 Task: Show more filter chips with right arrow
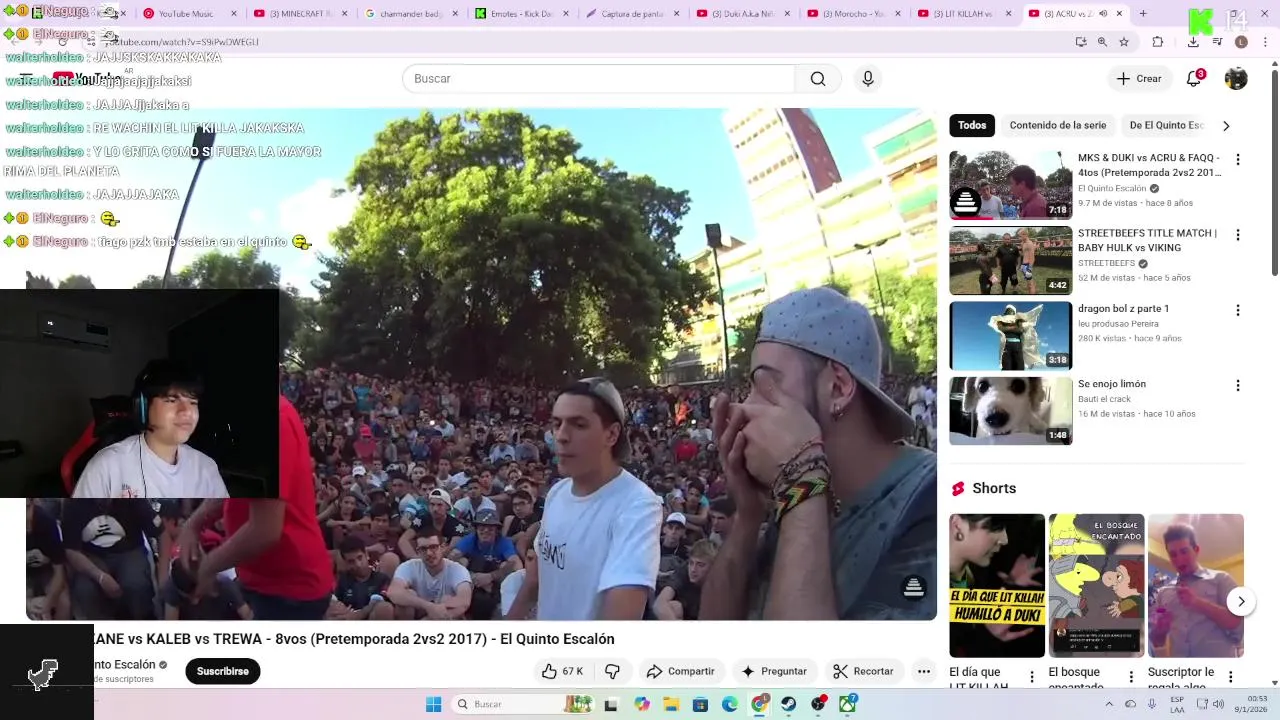pyautogui.click(x=1226, y=126)
